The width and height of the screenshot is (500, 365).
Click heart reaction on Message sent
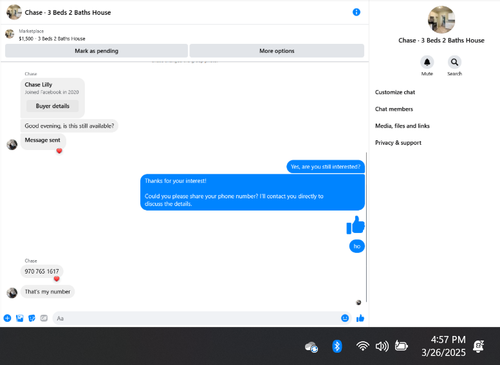(59, 151)
